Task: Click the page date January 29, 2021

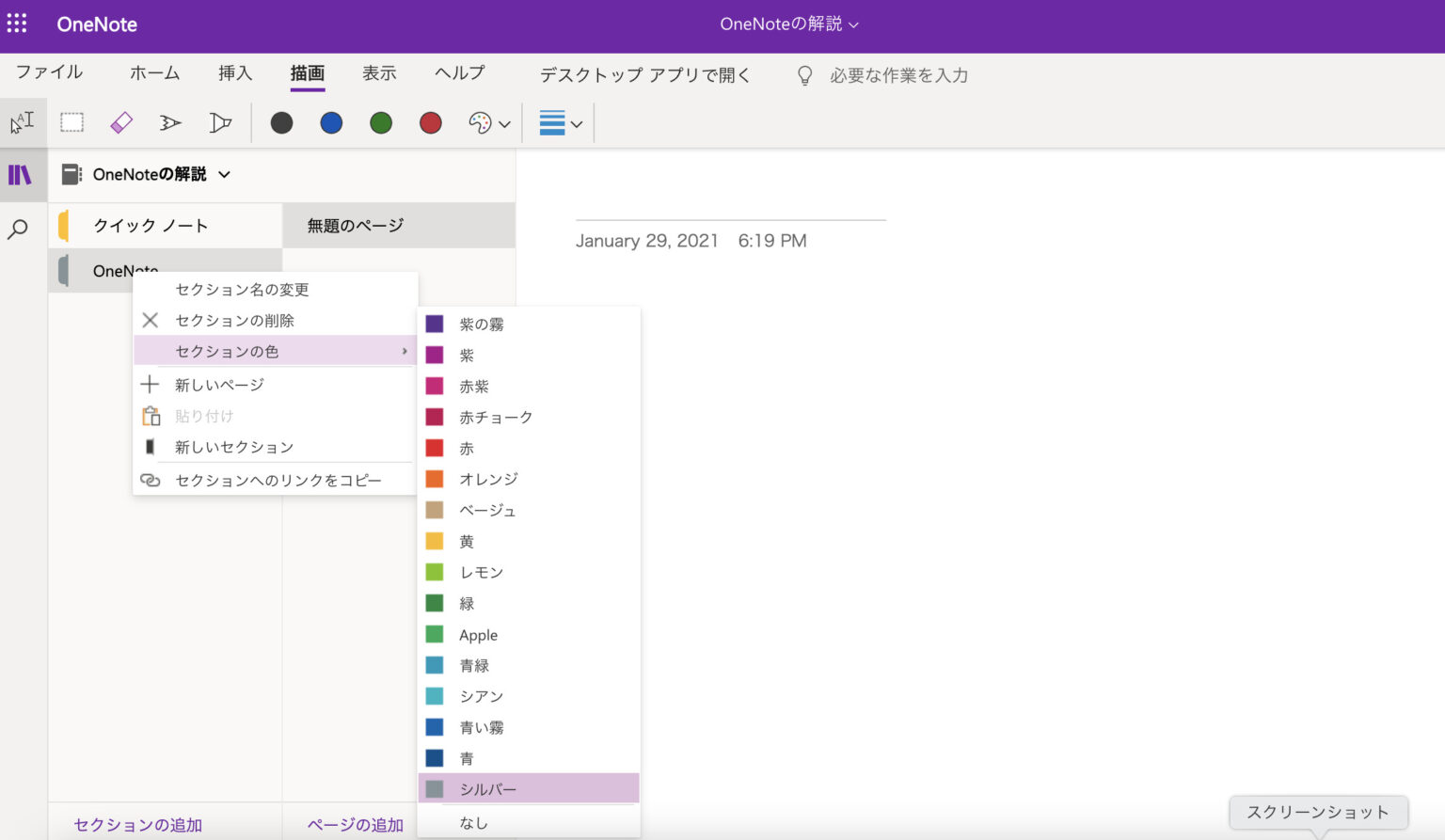Action: (x=647, y=241)
